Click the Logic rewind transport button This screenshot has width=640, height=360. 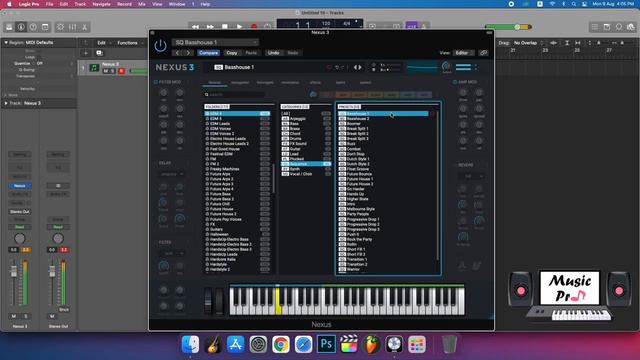pos(196,27)
